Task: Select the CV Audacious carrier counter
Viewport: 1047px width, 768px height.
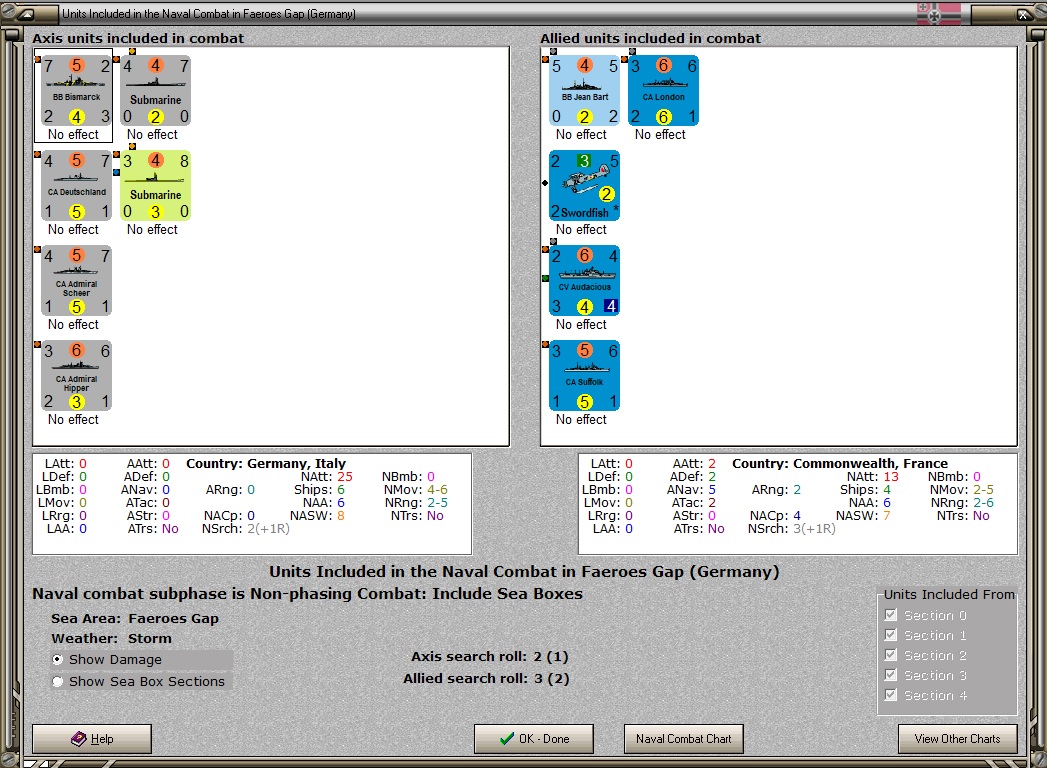Action: pos(584,280)
